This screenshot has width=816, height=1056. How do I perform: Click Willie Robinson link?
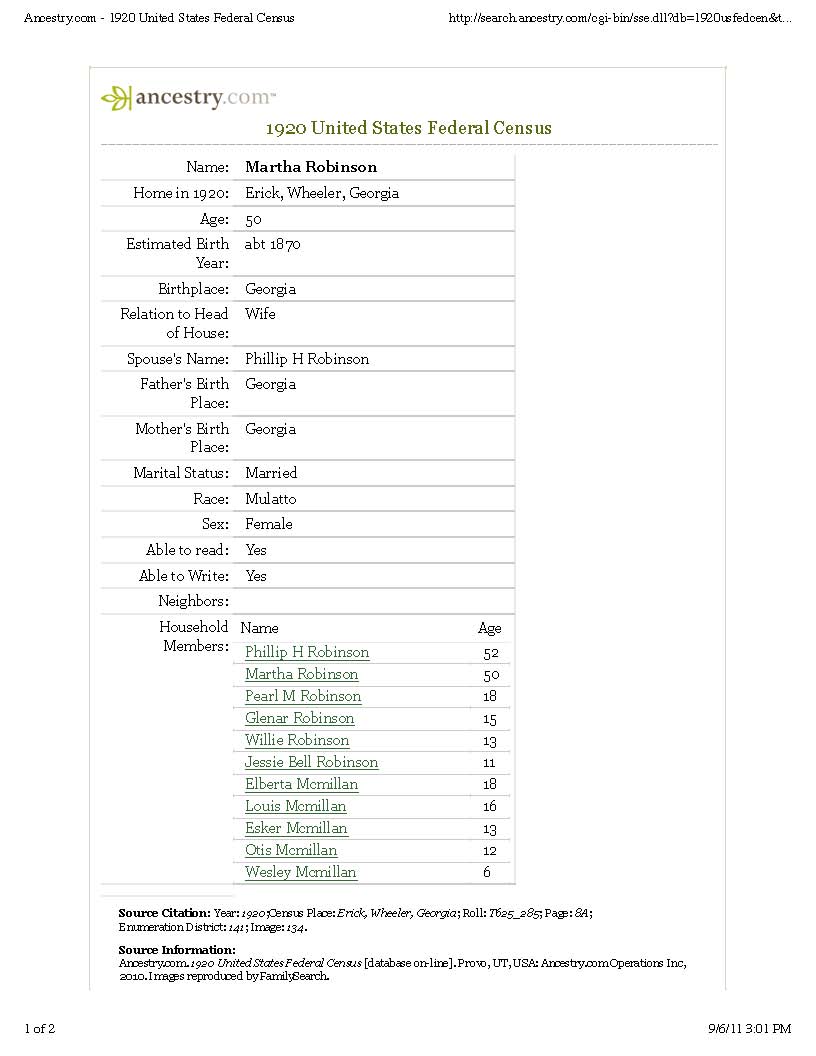[297, 740]
